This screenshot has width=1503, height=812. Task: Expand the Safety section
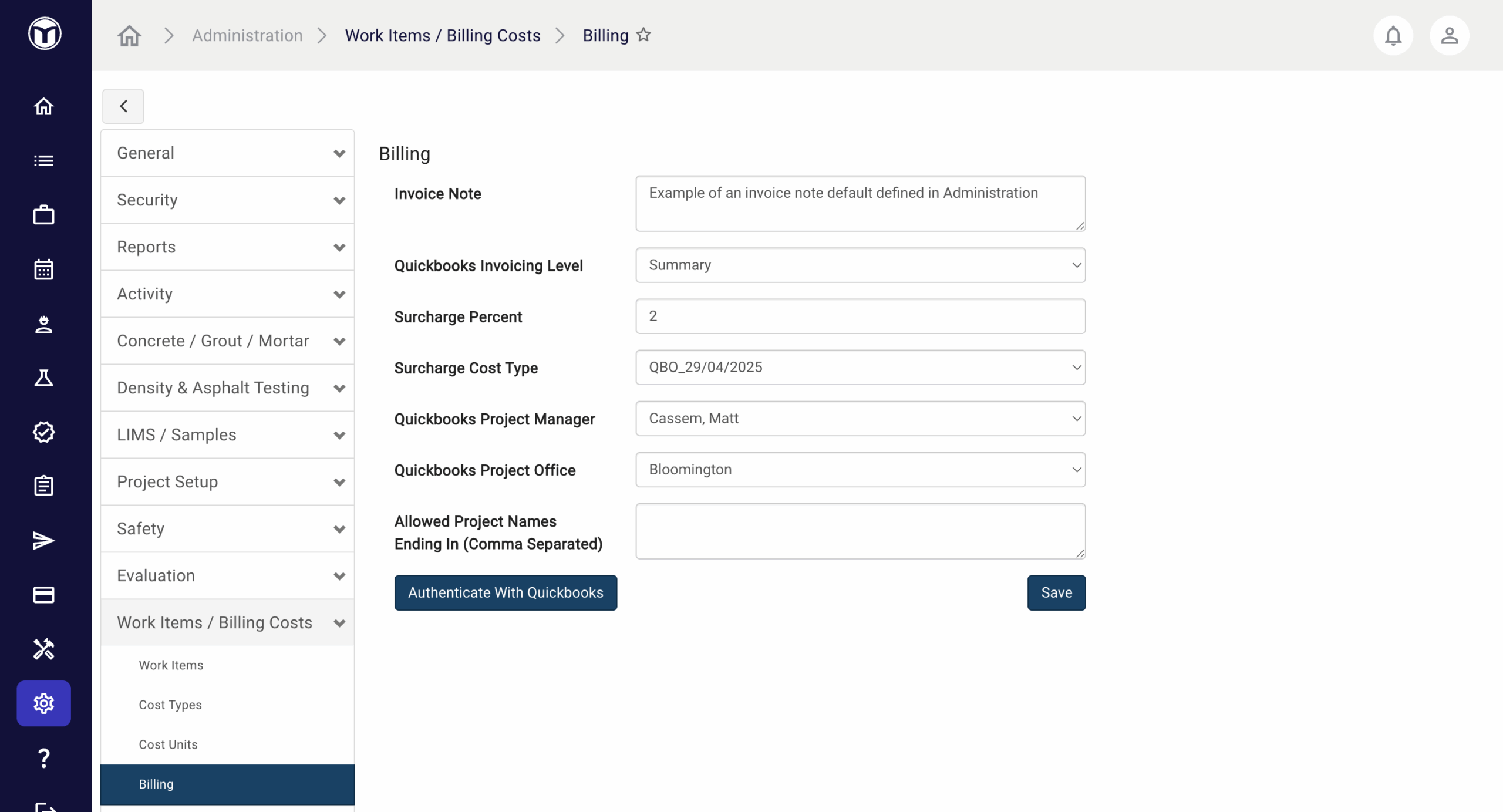pyautogui.click(x=227, y=529)
